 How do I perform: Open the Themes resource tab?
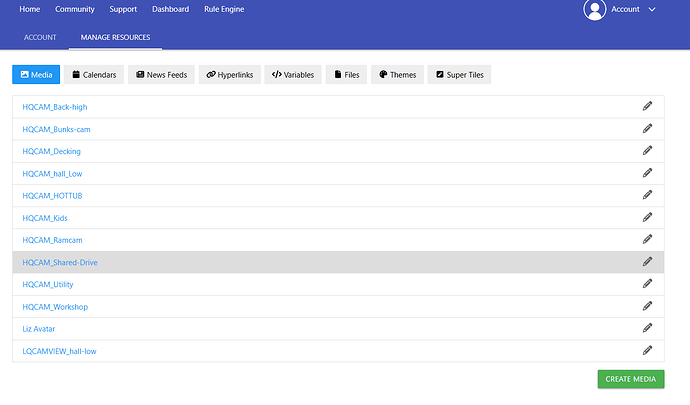click(x=397, y=75)
